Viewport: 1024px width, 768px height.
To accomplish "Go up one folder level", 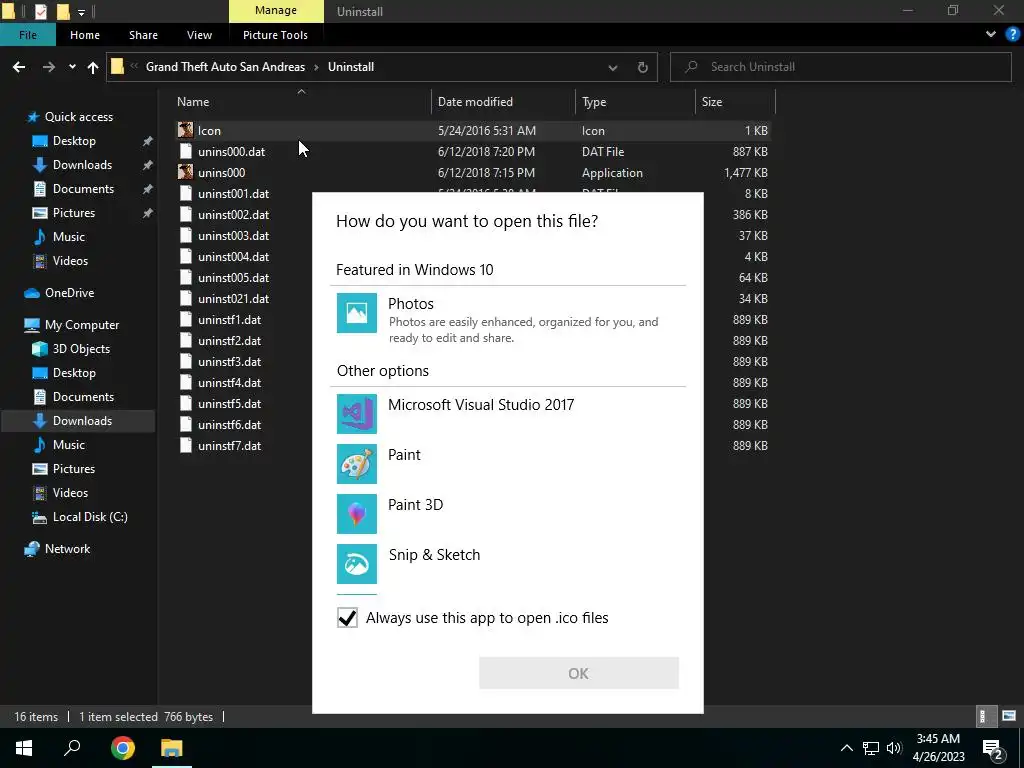I will pos(93,67).
